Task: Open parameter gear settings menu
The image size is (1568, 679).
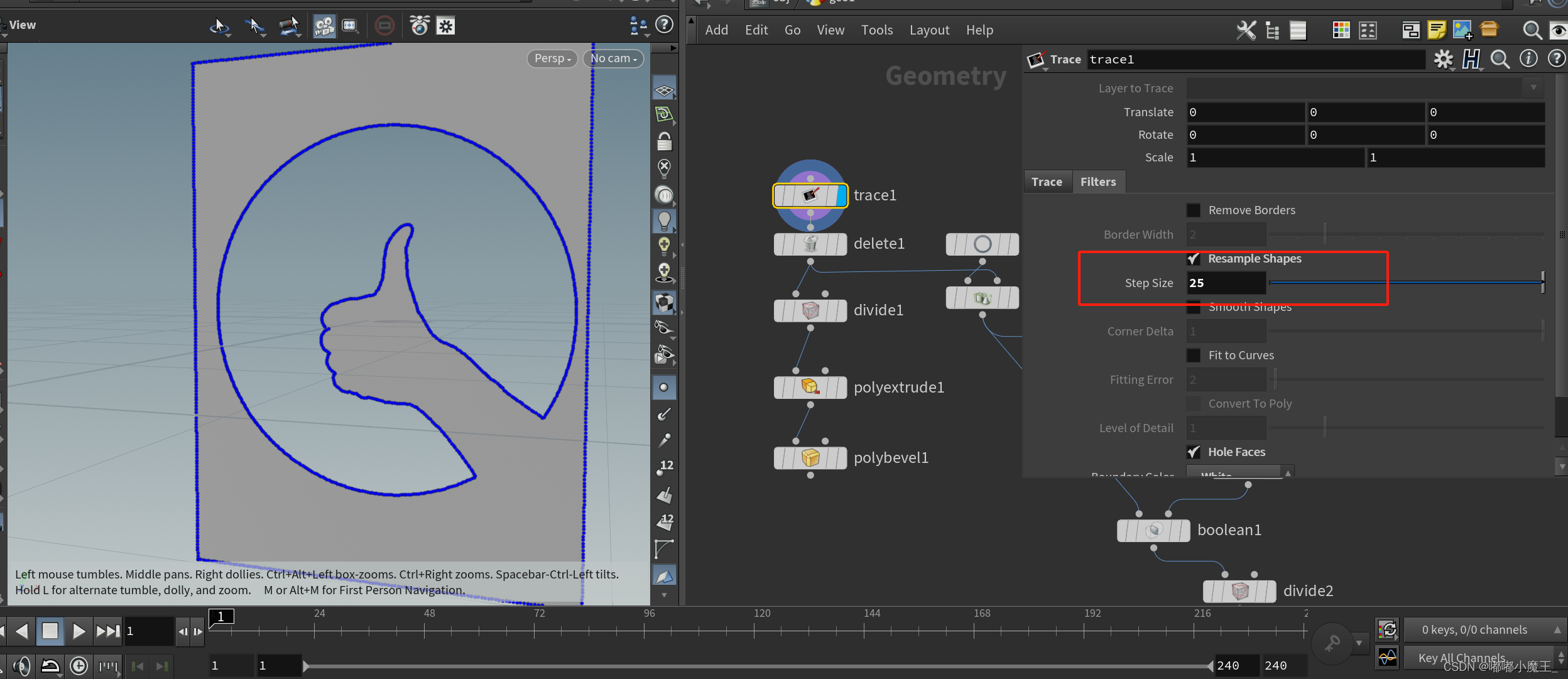Action: [x=1443, y=60]
